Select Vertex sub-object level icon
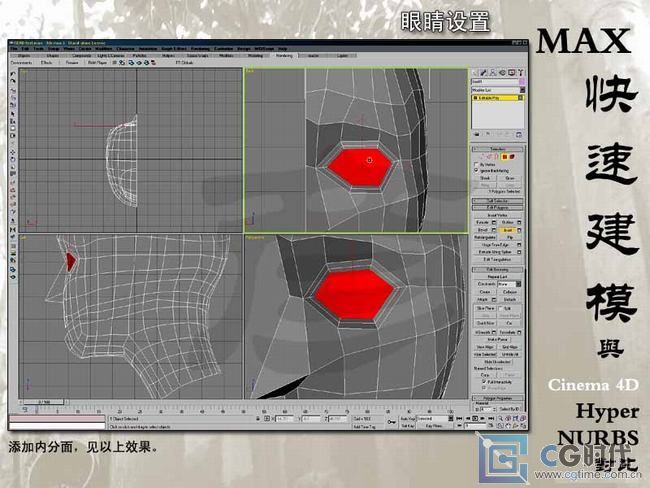The width and height of the screenshot is (650, 488). 483,156
